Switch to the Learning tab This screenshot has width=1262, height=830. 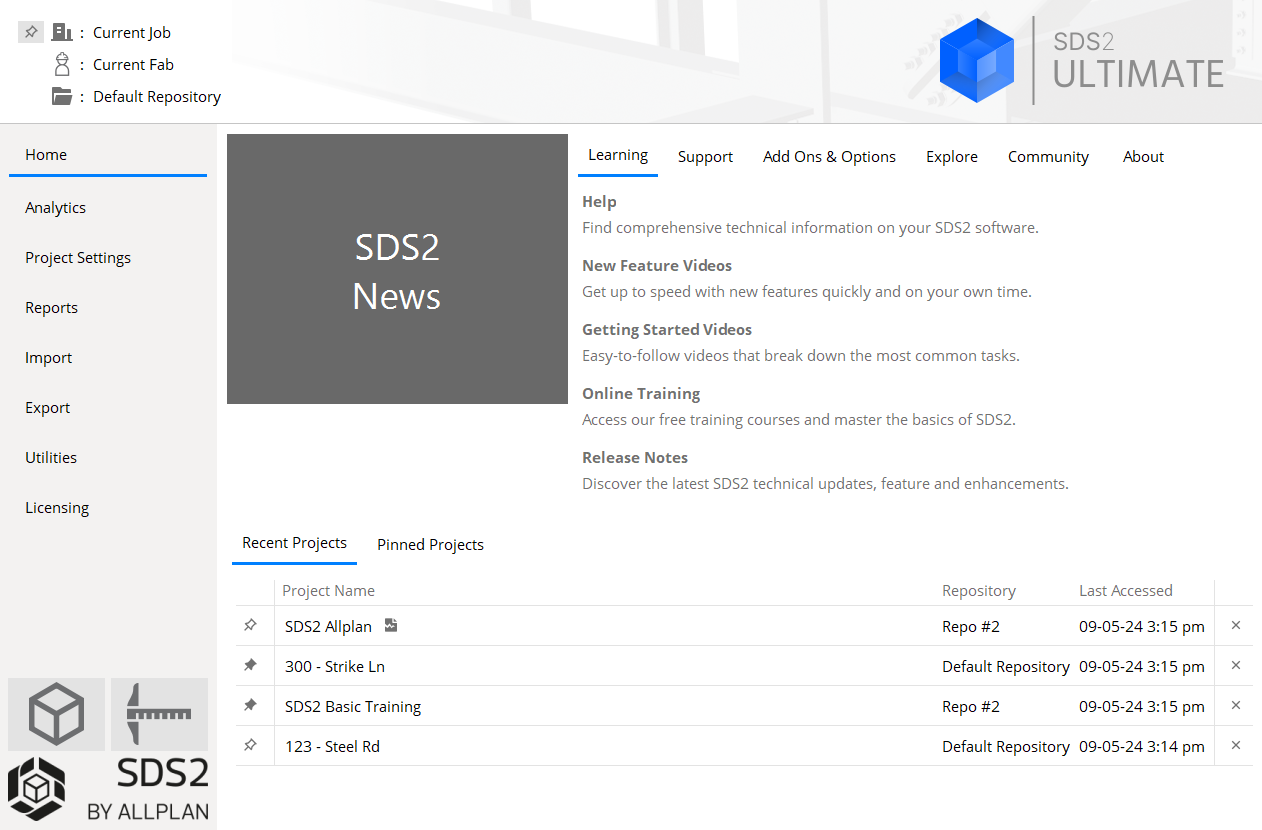coord(618,155)
